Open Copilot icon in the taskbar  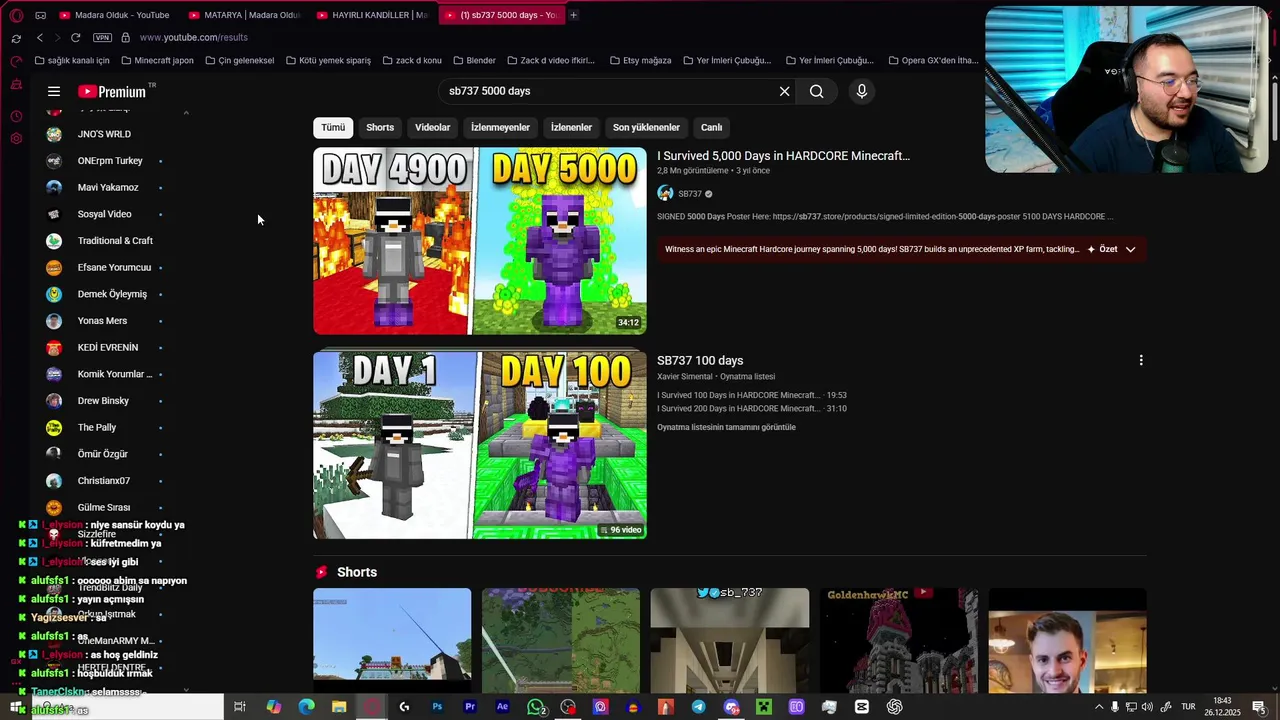[x=273, y=707]
